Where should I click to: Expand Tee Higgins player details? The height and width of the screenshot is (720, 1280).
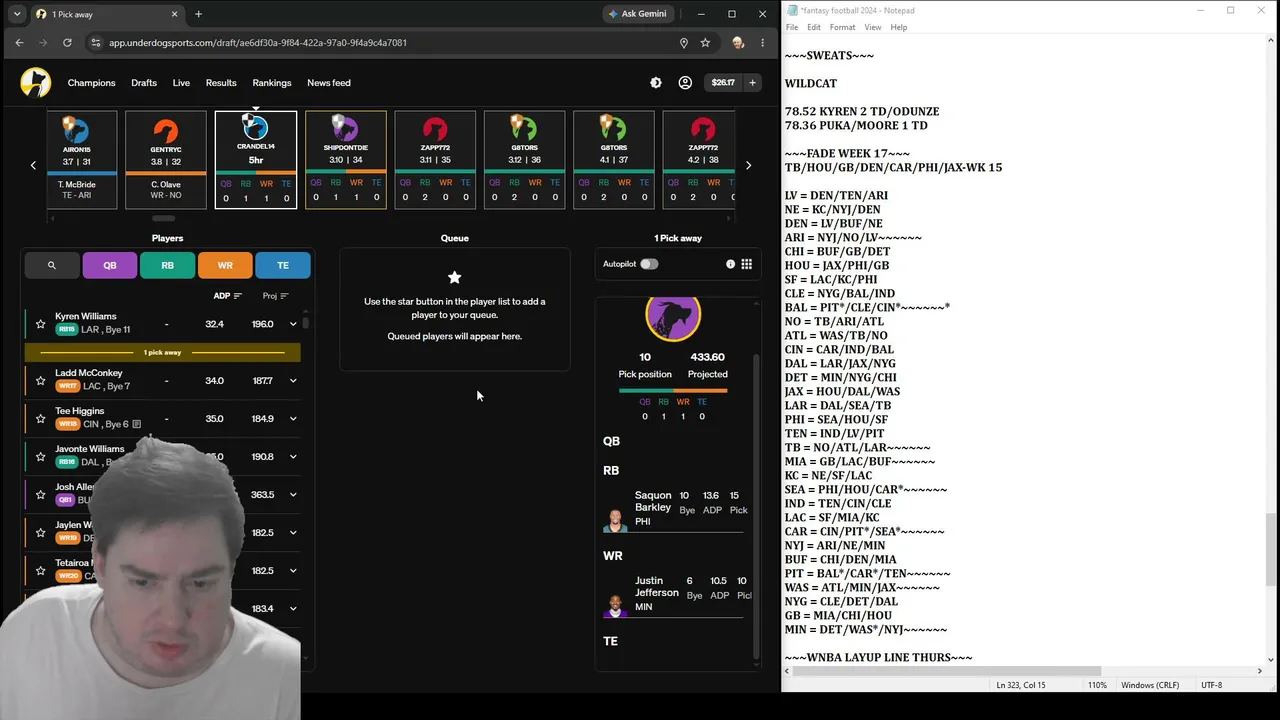click(293, 419)
